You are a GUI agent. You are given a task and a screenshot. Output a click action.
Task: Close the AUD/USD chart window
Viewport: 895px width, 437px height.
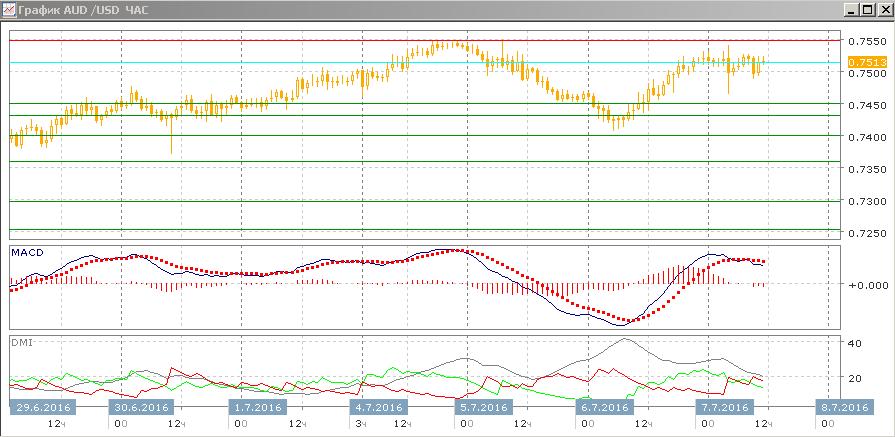(882, 10)
